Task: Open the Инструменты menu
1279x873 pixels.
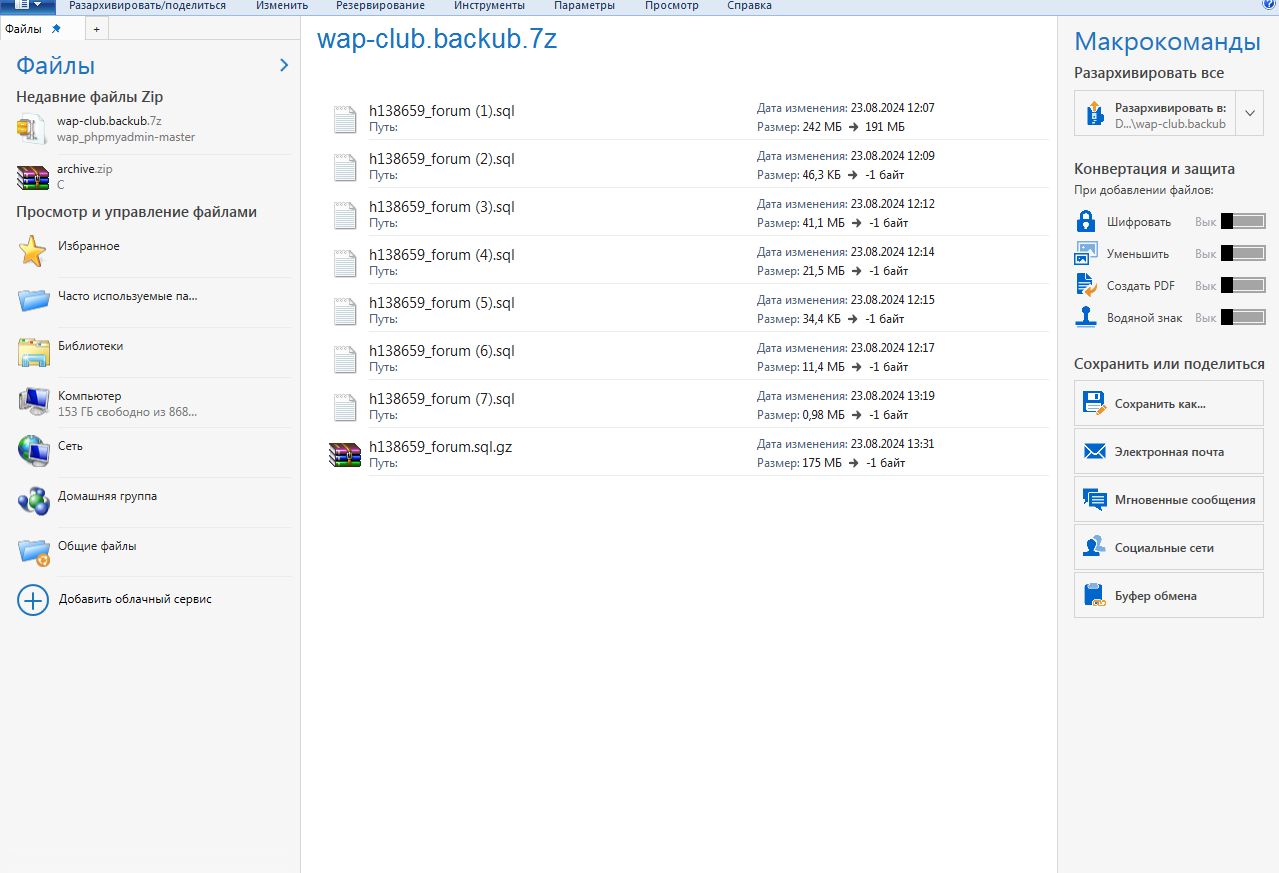Action: pyautogui.click(x=489, y=6)
